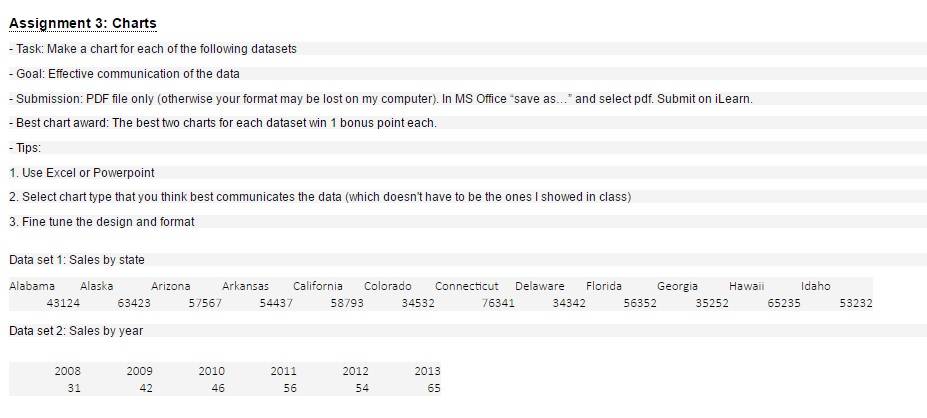Click the Task: Make a chart line
The width and height of the screenshot is (927, 418).
click(x=153, y=49)
